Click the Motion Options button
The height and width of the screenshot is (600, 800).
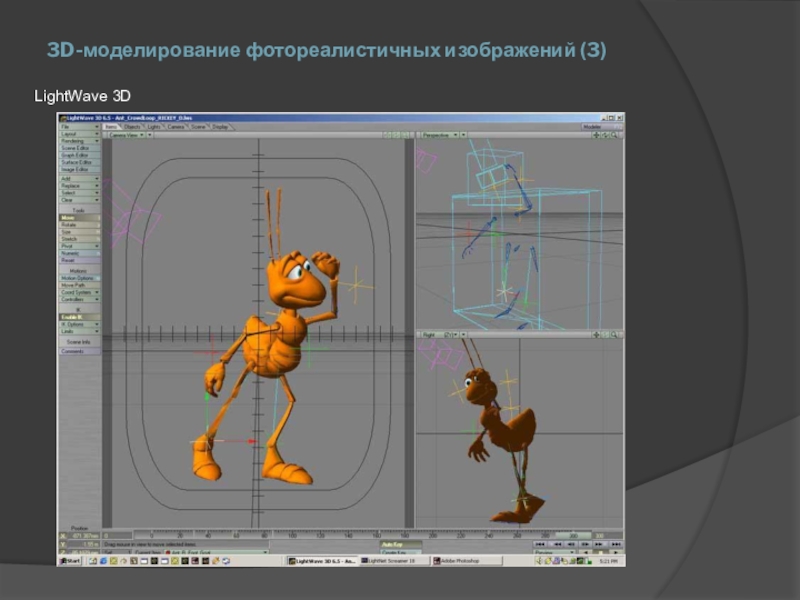[80, 278]
